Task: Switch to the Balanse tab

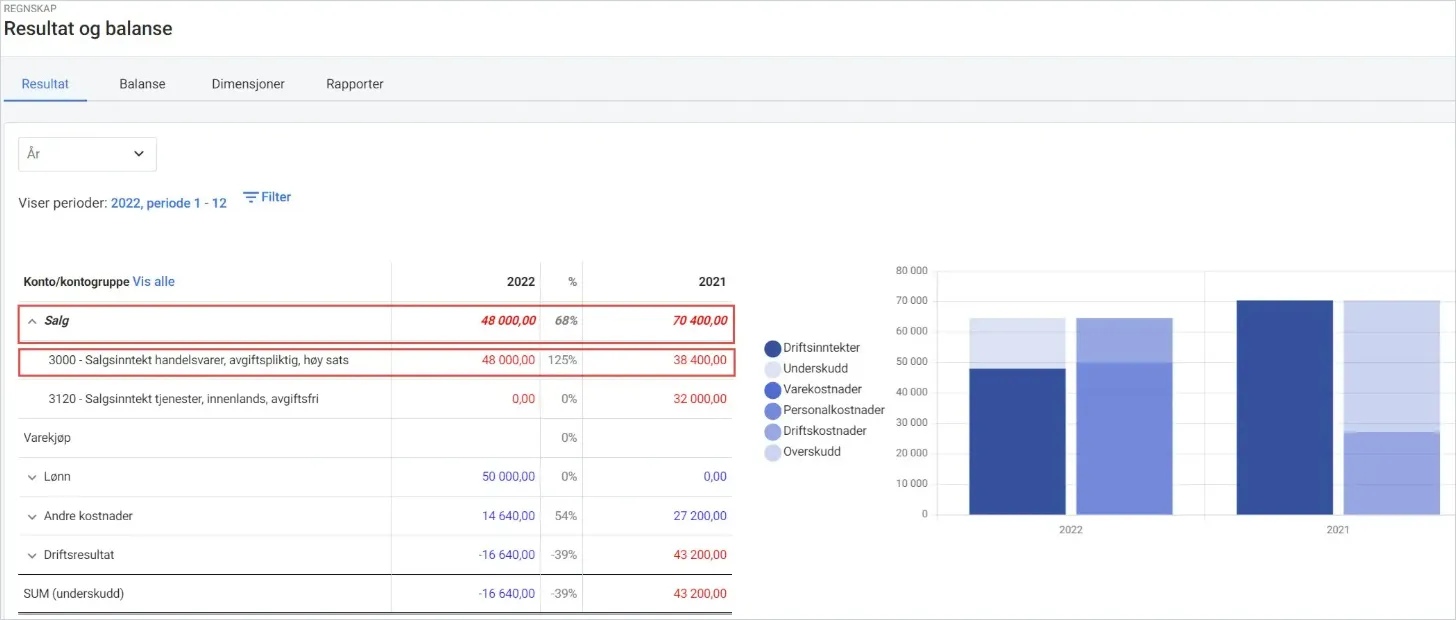Action: (142, 84)
